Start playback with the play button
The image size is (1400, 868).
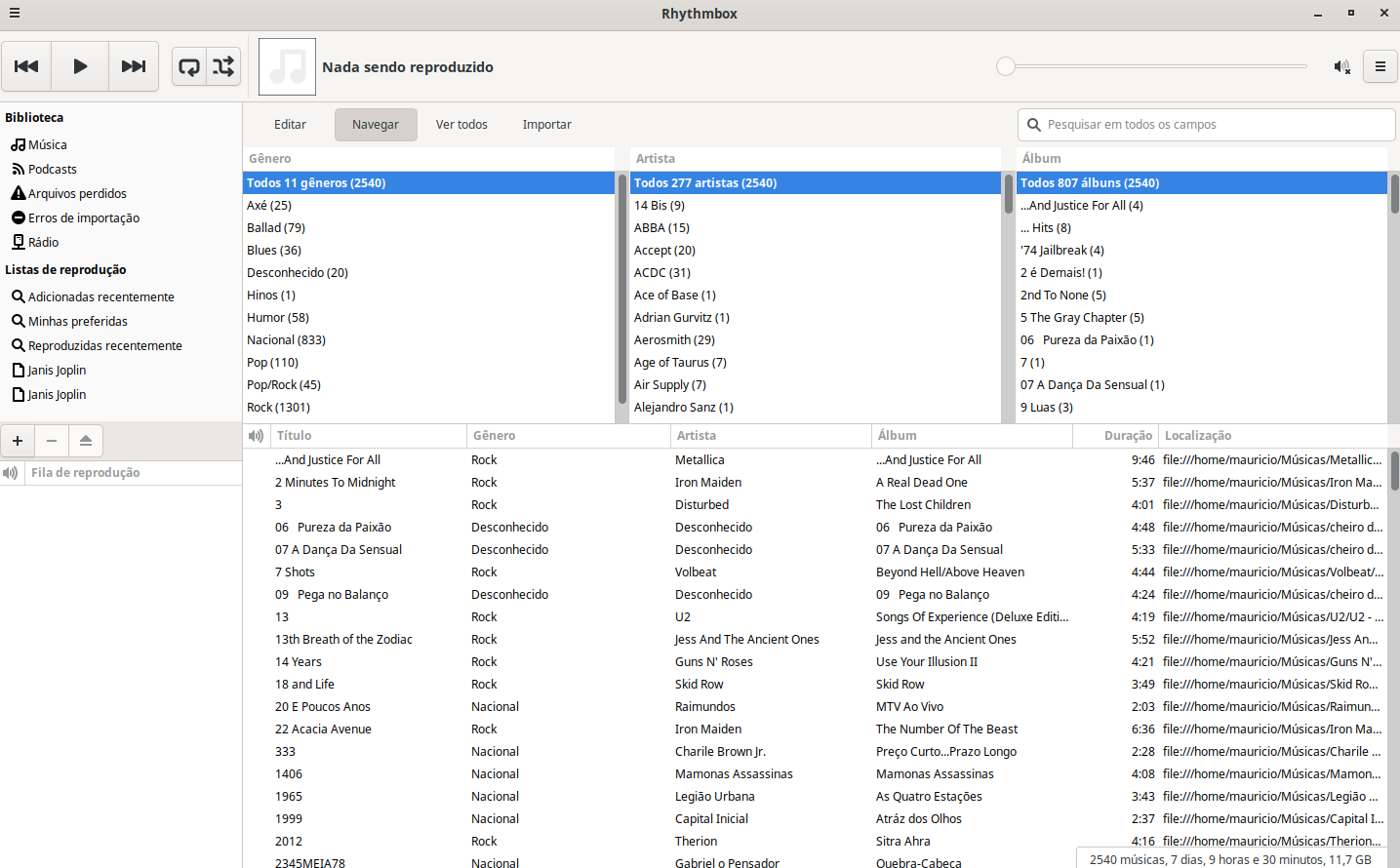(x=80, y=66)
